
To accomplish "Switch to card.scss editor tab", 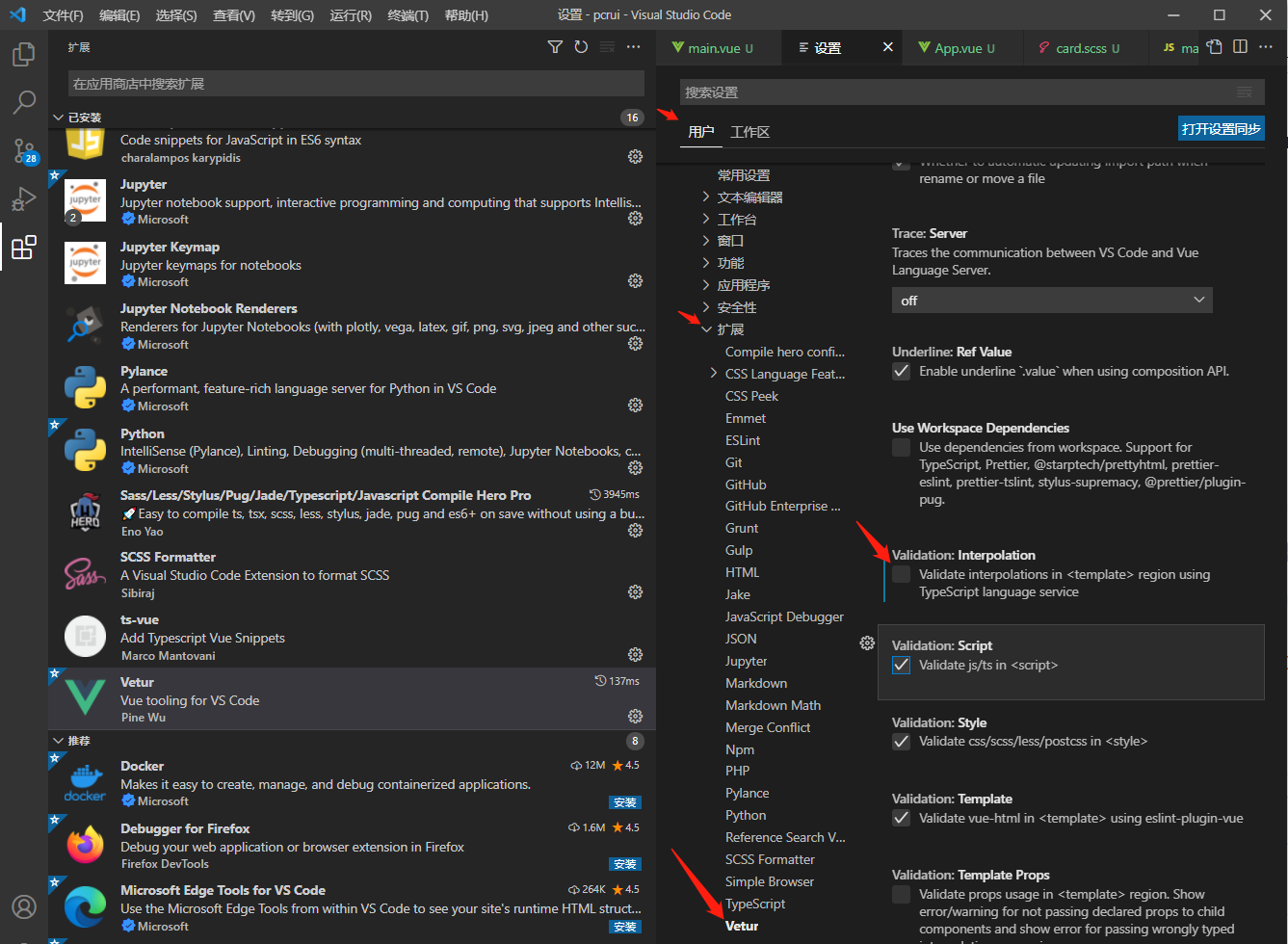I will pyautogui.click(x=1081, y=48).
